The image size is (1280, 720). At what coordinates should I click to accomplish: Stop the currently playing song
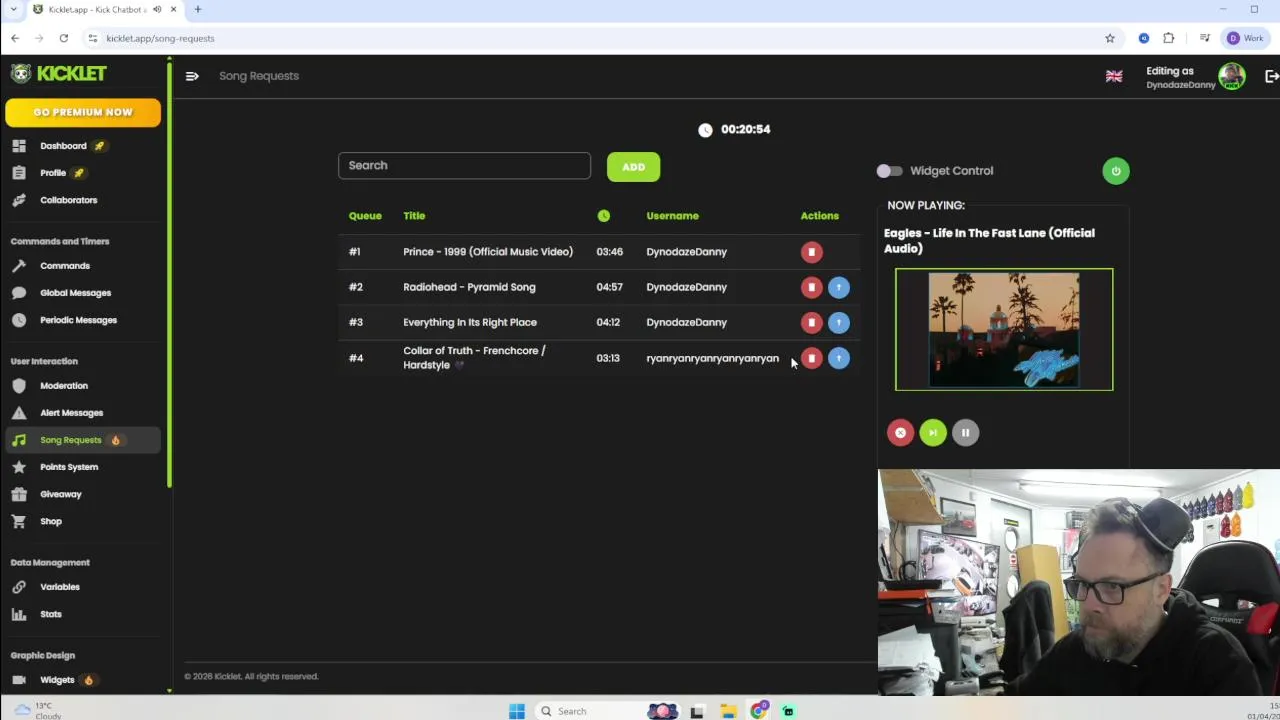coord(900,433)
